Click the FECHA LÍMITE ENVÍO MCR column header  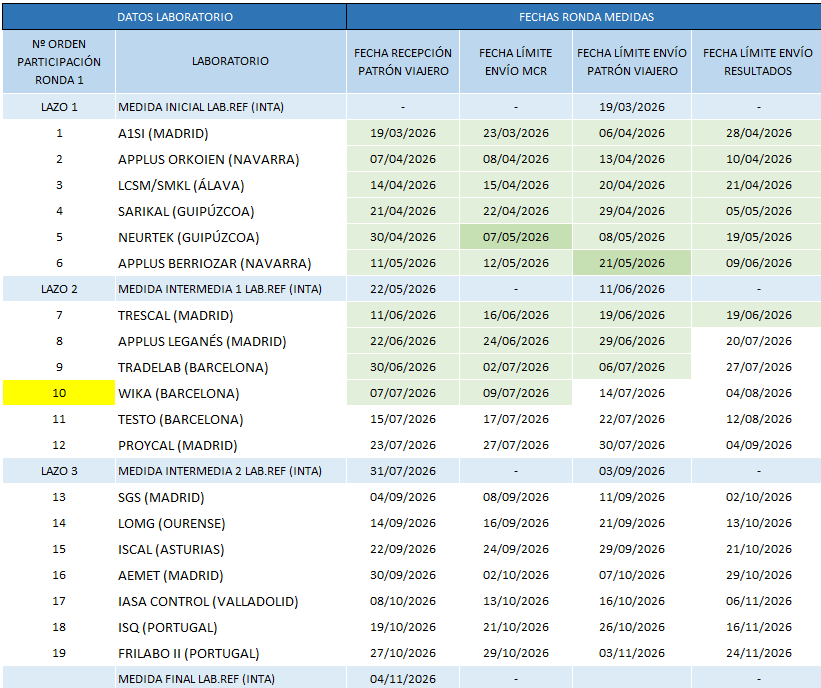point(515,62)
